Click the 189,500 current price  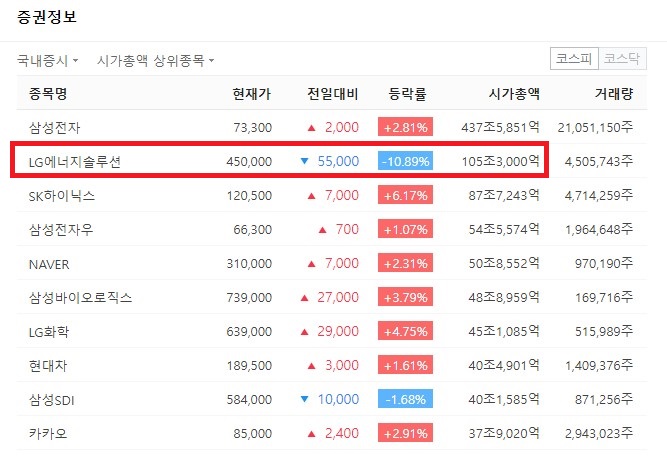click(249, 365)
